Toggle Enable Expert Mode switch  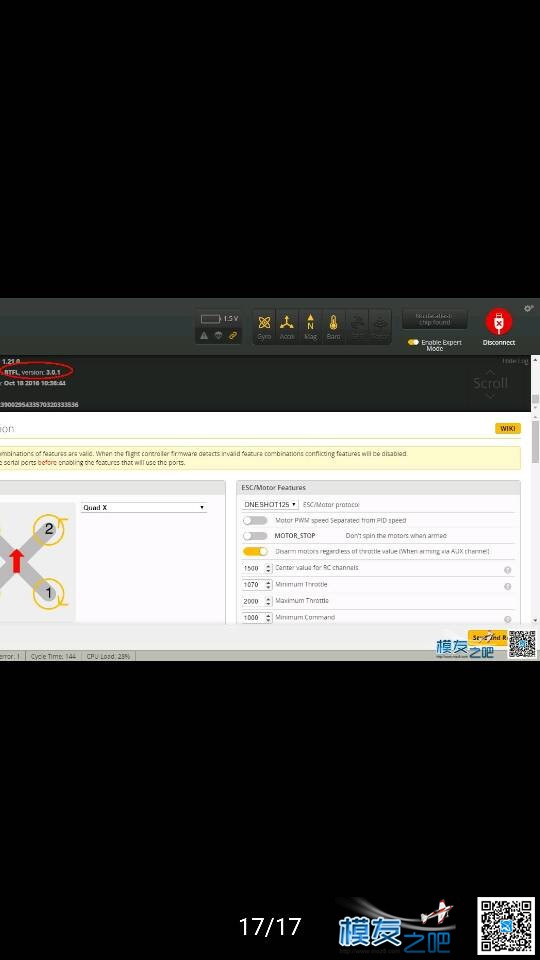tap(413, 342)
